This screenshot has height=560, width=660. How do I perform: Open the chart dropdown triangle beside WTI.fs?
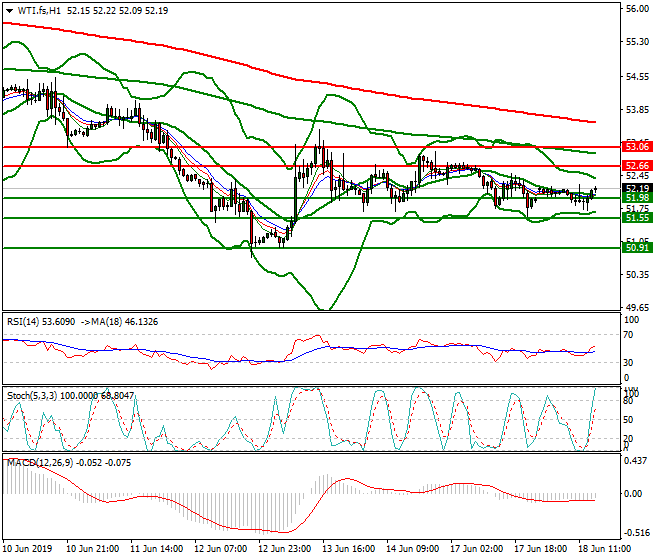(9, 11)
